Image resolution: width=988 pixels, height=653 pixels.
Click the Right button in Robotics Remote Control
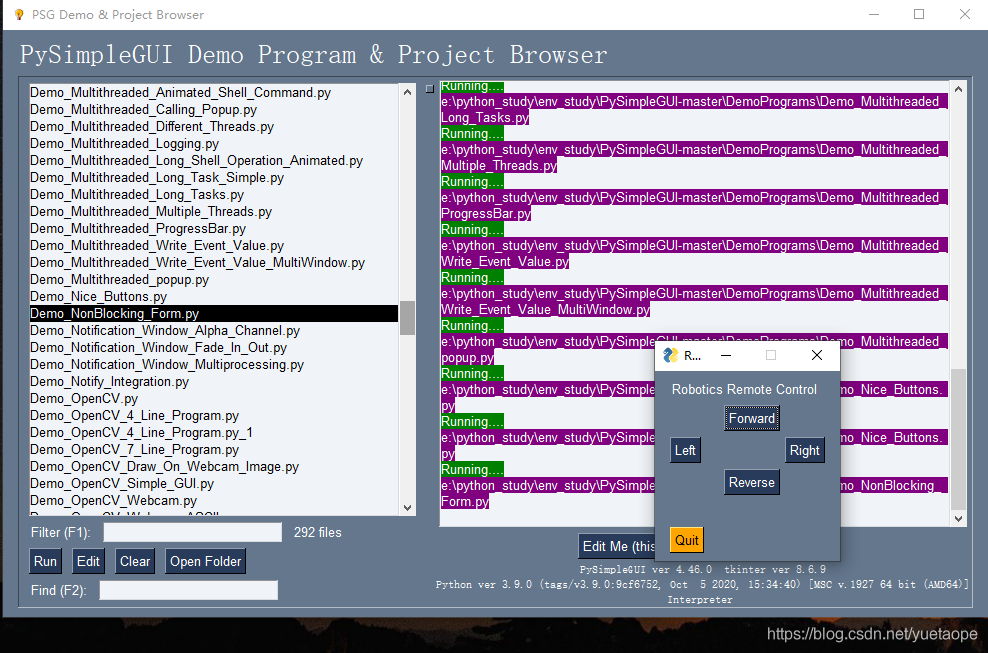tap(805, 451)
